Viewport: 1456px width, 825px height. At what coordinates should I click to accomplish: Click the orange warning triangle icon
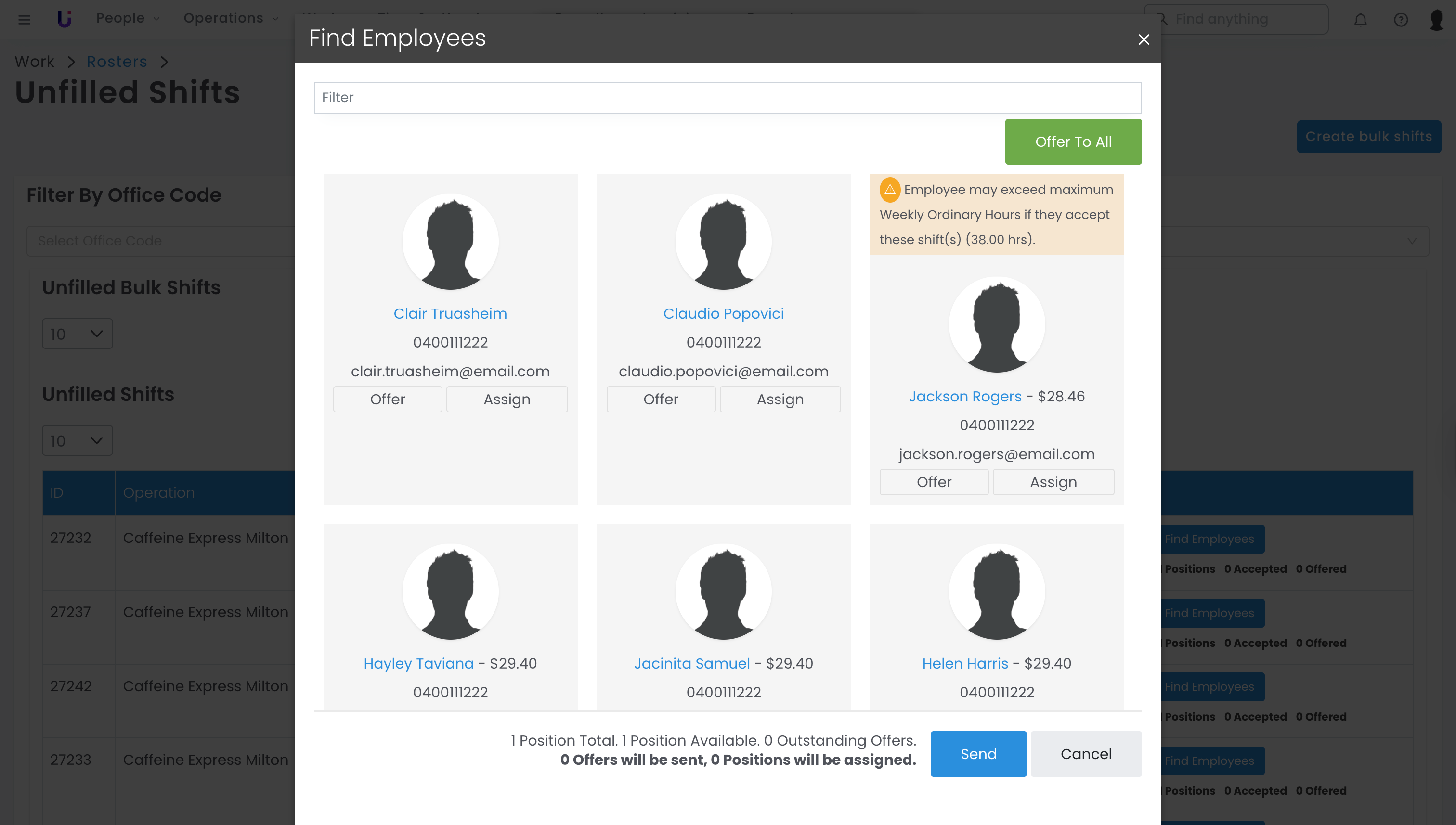[890, 190]
